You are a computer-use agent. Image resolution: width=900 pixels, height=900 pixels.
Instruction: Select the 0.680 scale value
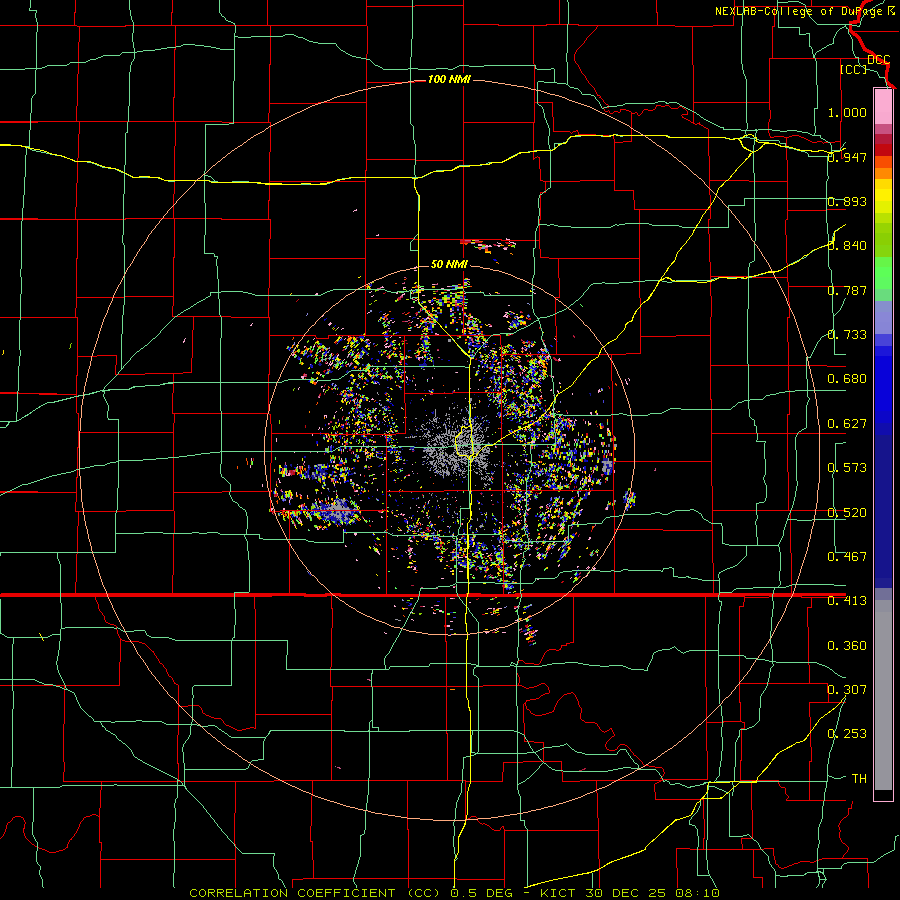847,379
